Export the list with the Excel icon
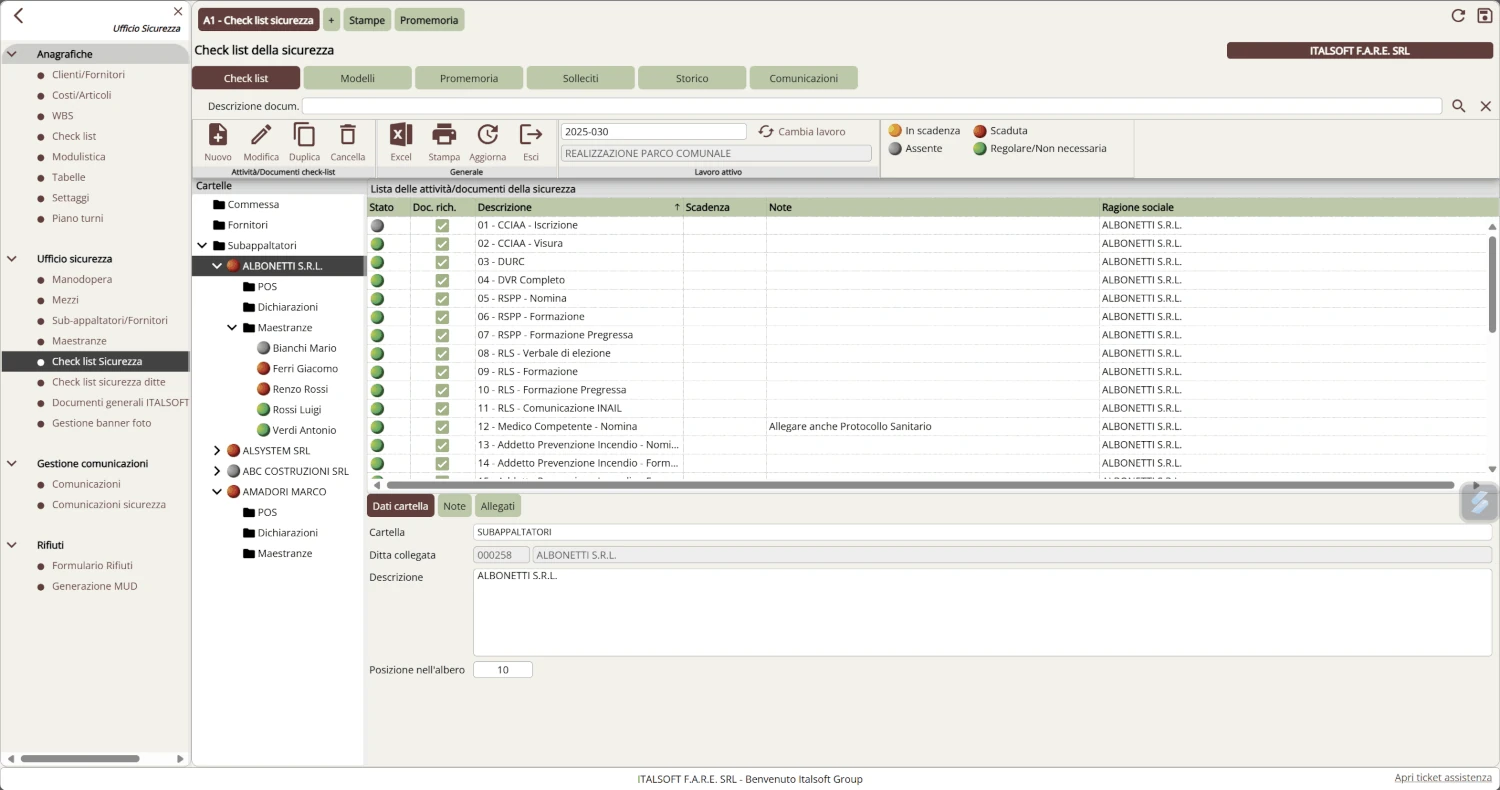1500x790 pixels. pos(401,135)
